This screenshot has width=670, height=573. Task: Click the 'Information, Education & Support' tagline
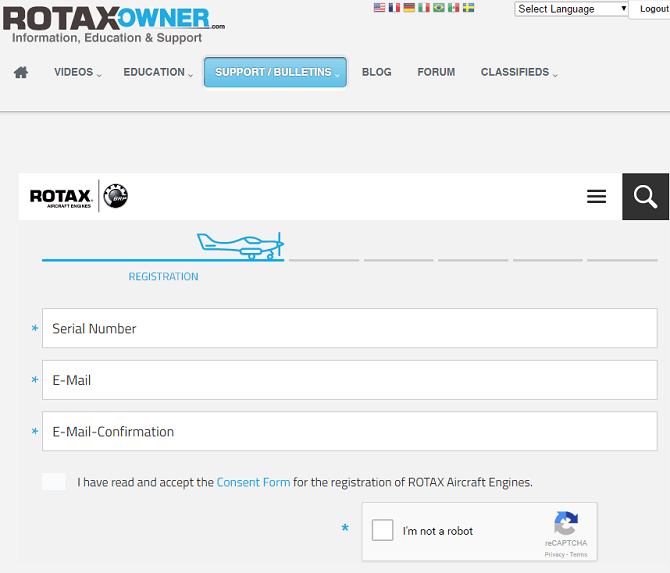click(x=107, y=38)
